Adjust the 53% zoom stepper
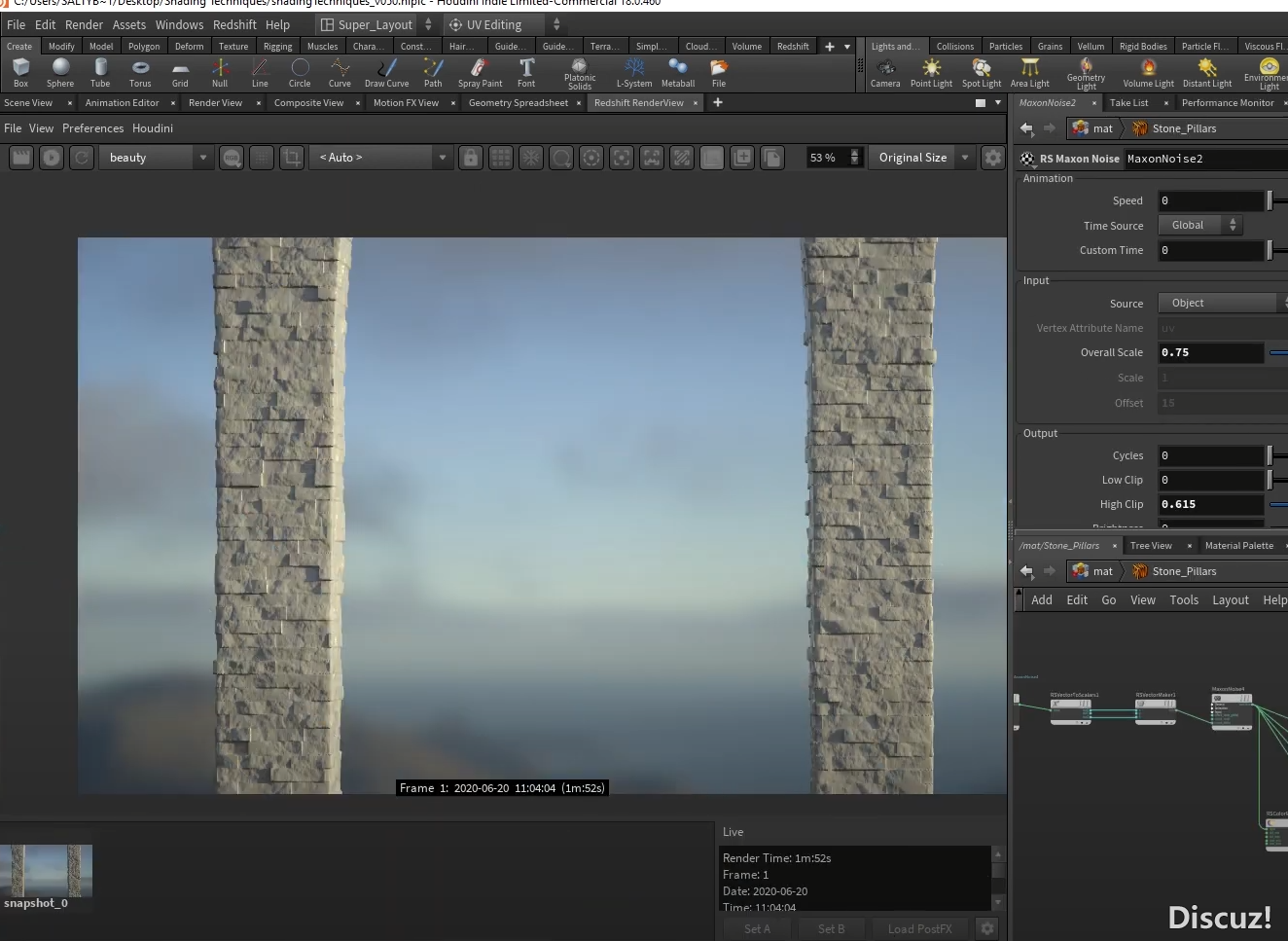 click(x=854, y=158)
